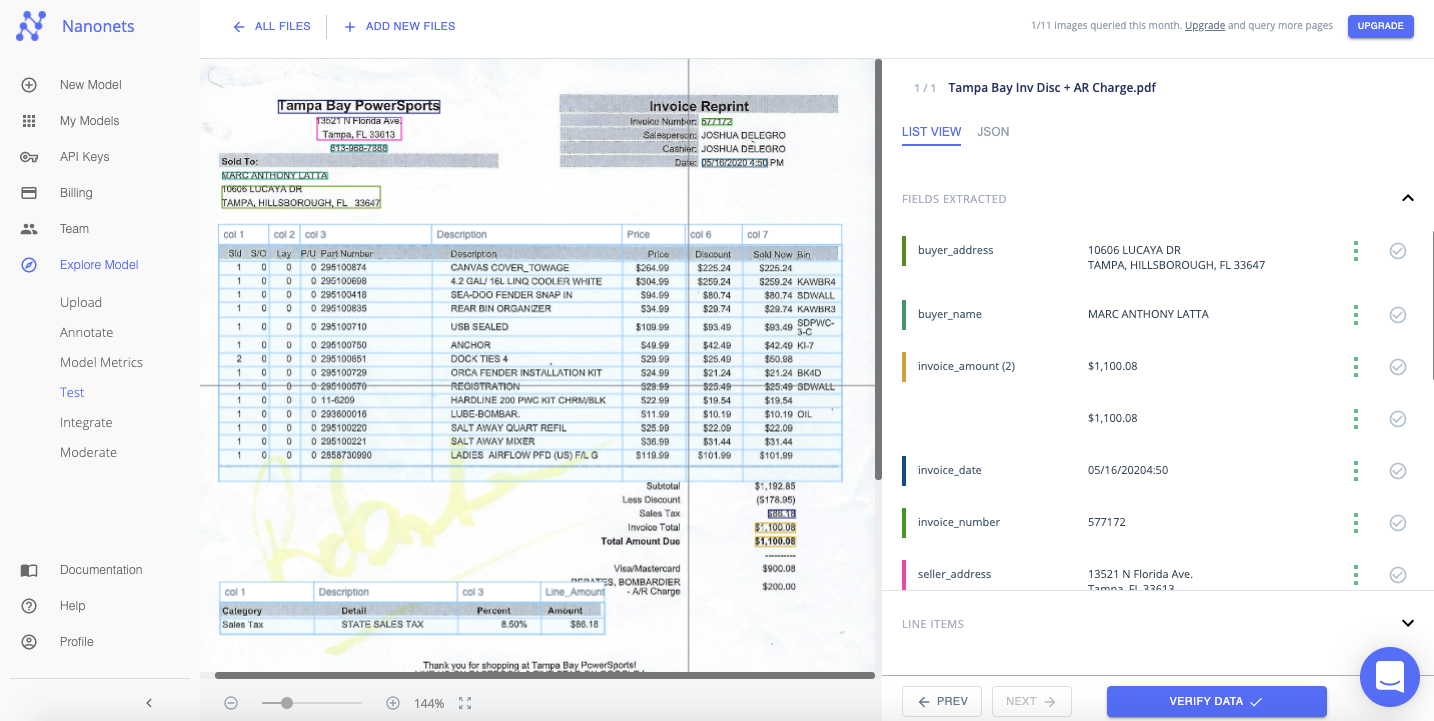Open the chat support bubble
The height and width of the screenshot is (721, 1434).
click(x=1390, y=677)
